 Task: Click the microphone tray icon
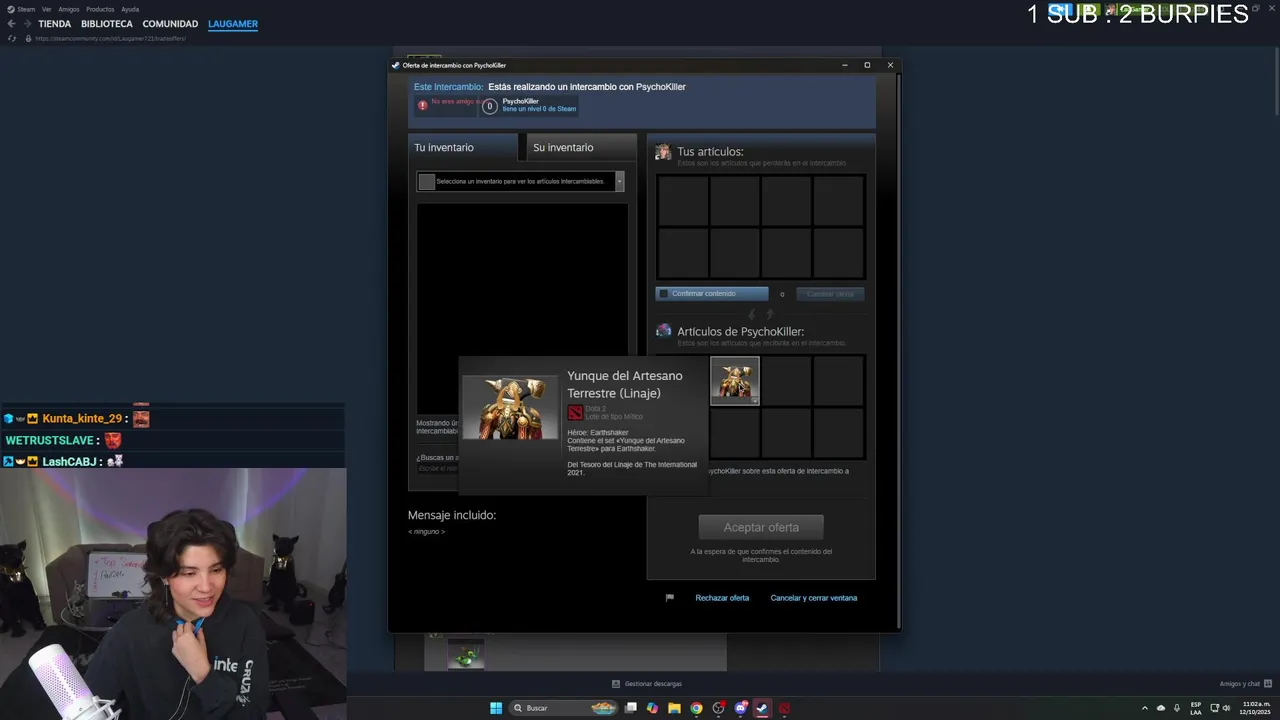pos(1177,708)
